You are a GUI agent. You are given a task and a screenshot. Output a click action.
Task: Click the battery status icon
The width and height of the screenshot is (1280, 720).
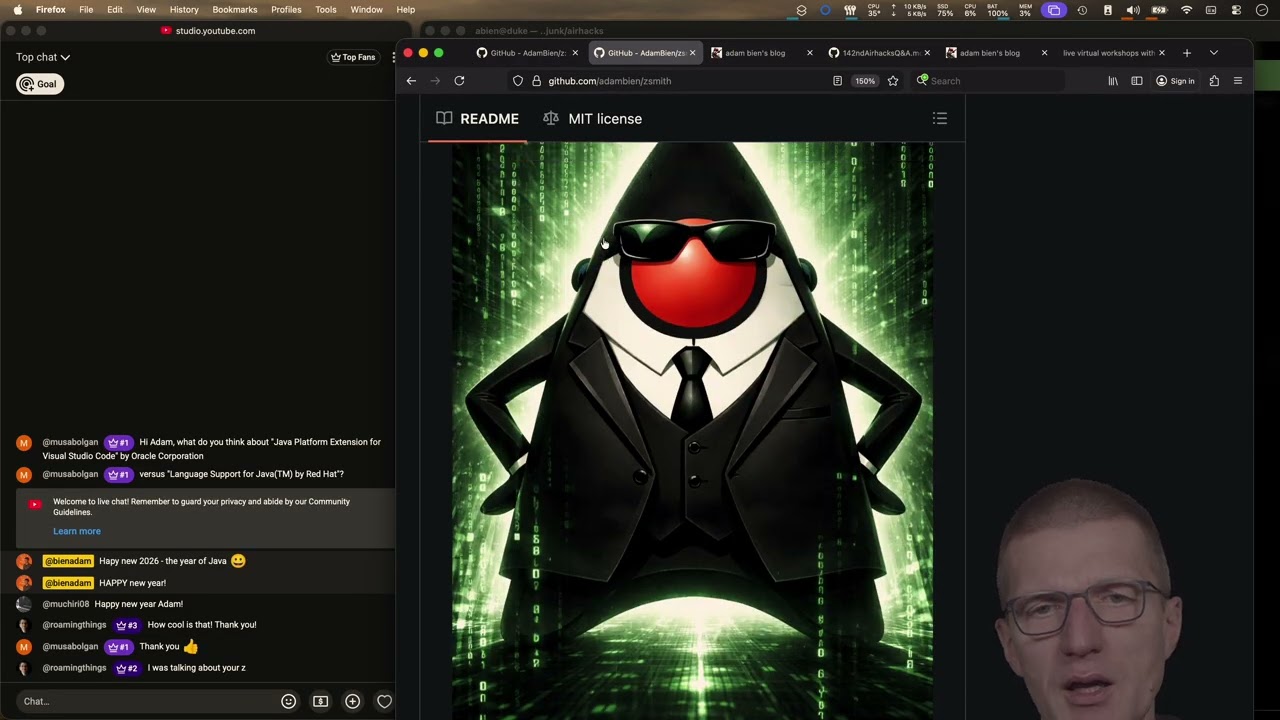(x=1159, y=10)
